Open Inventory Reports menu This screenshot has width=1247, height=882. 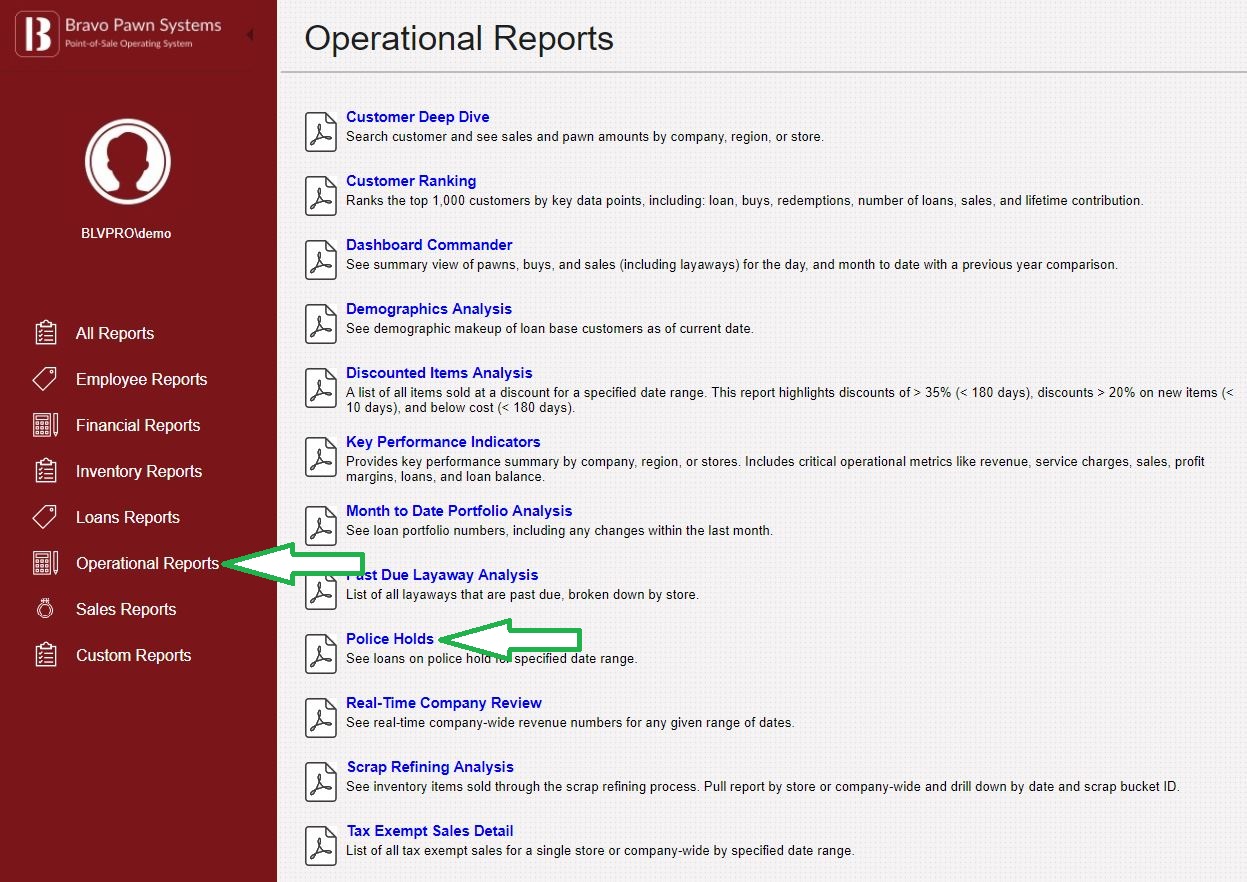click(x=139, y=471)
